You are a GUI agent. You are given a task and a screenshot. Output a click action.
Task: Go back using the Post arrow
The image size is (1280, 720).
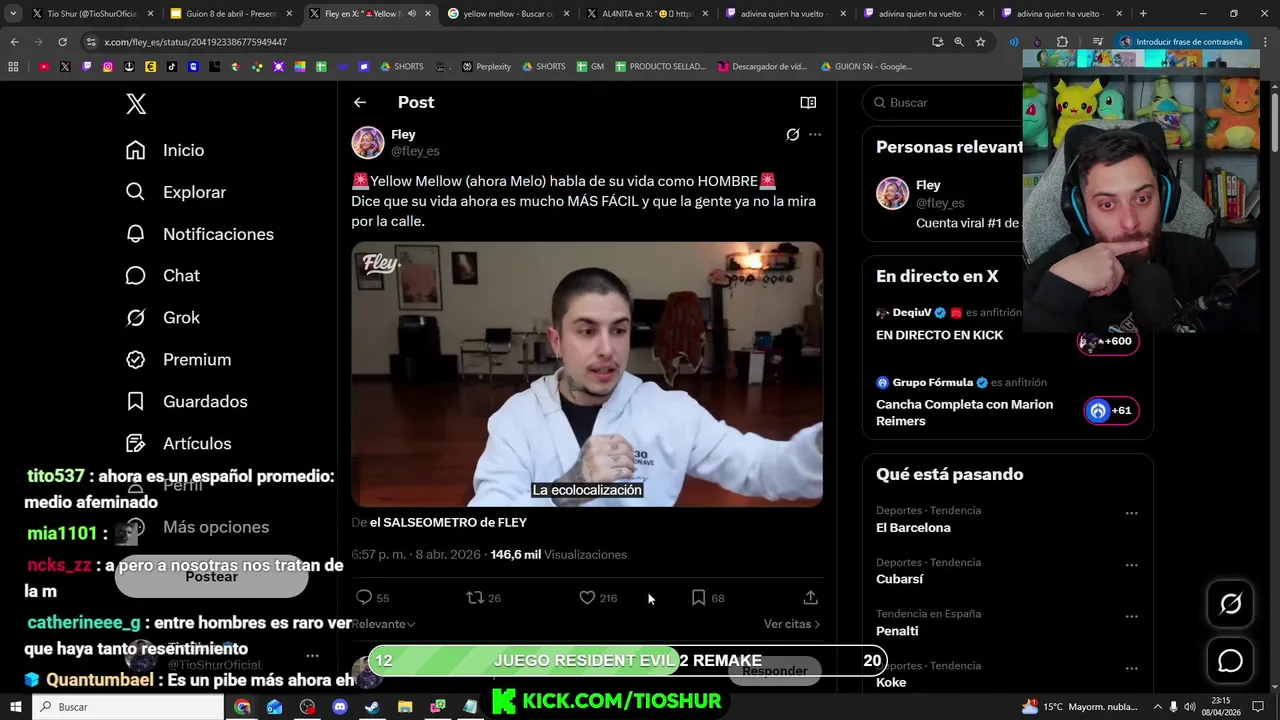pyautogui.click(x=360, y=102)
